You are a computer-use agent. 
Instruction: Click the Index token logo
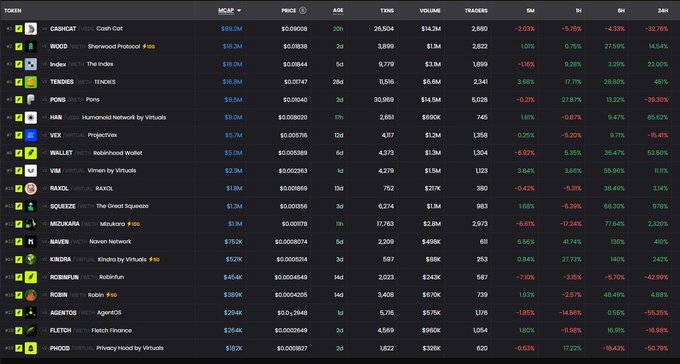31,64
